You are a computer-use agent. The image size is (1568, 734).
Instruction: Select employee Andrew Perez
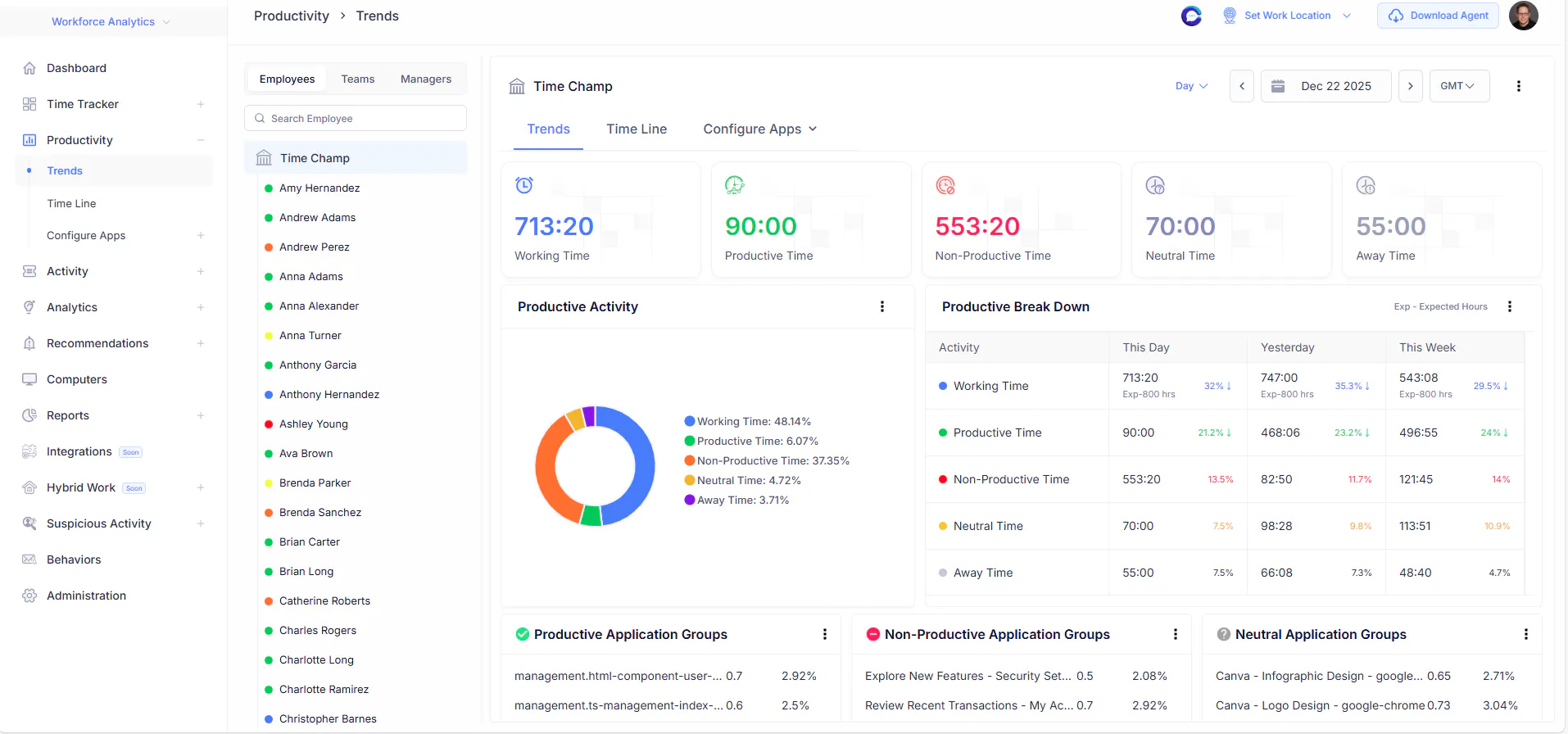coord(314,247)
